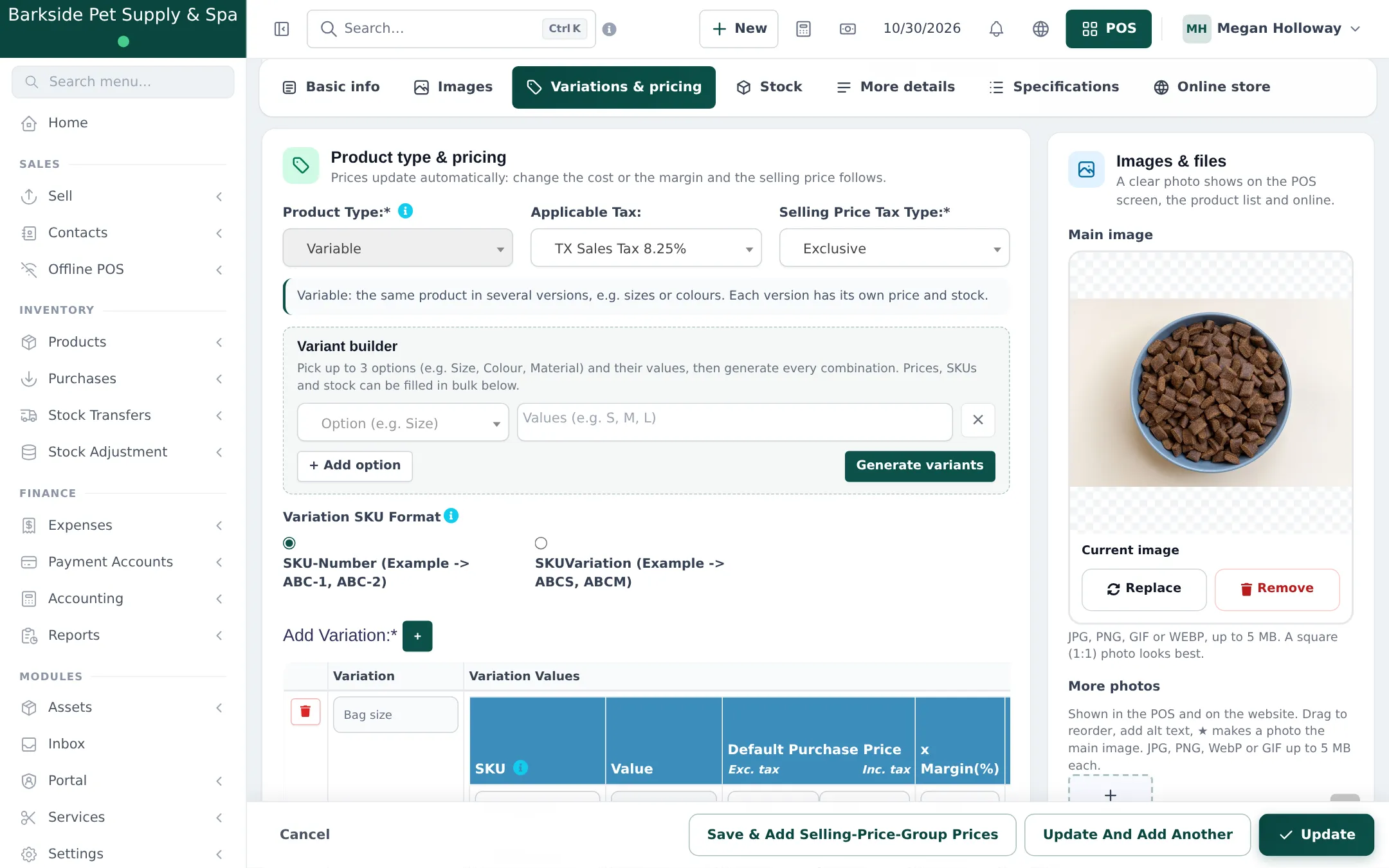Click the info icon beside search box

point(610,29)
